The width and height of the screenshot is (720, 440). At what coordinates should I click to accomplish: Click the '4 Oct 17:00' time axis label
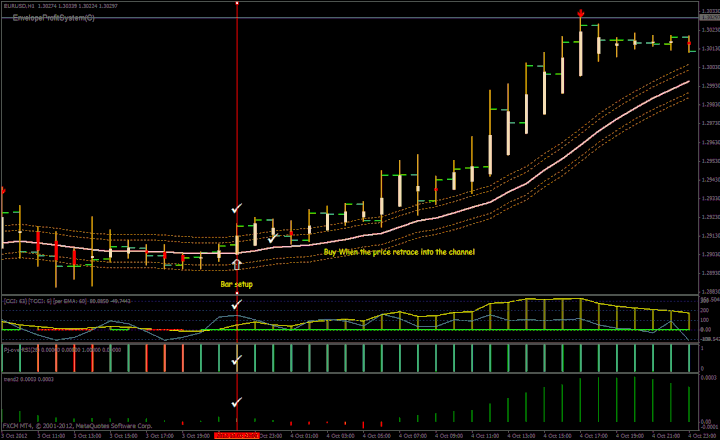(593, 435)
